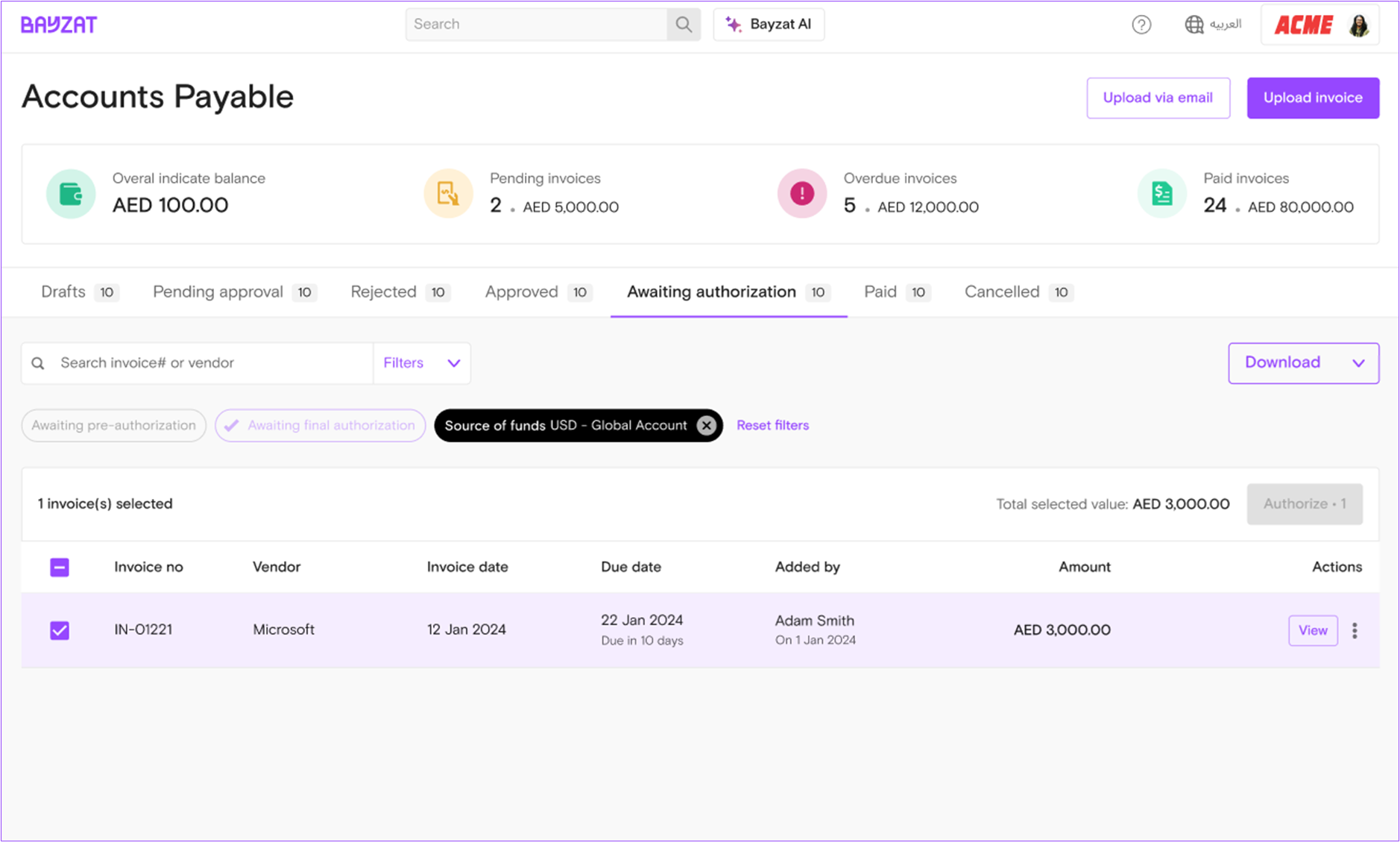Click the Upload invoice button
The height and width of the screenshot is (842, 1400).
(1312, 98)
